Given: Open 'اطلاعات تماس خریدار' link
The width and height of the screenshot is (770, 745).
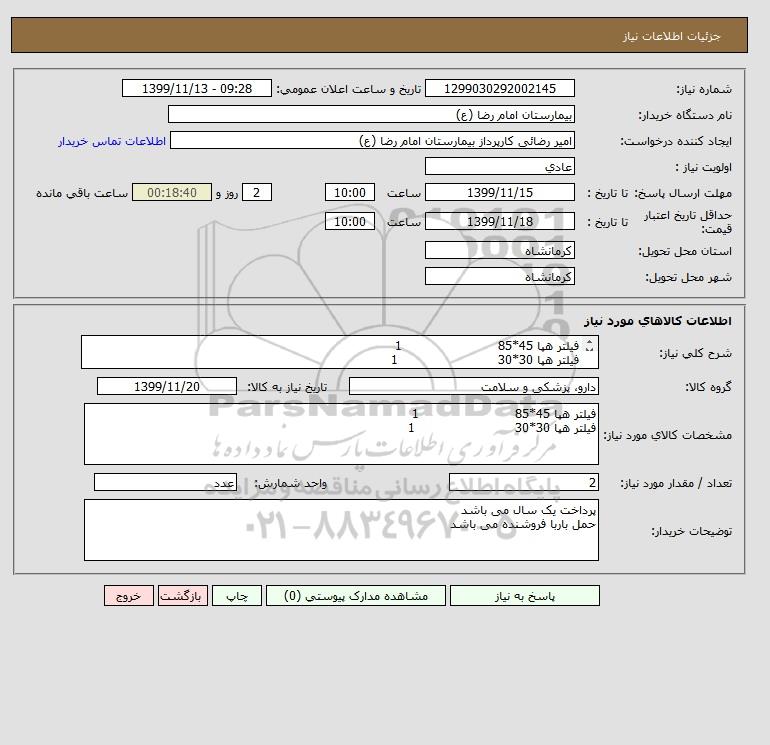Looking at the screenshot, I should tap(112, 141).
